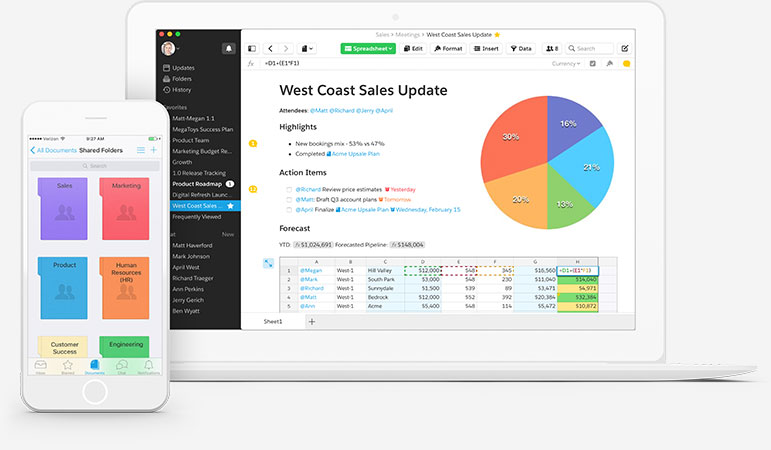Open the Insert menu
This screenshot has width=771, height=450.
tap(486, 48)
